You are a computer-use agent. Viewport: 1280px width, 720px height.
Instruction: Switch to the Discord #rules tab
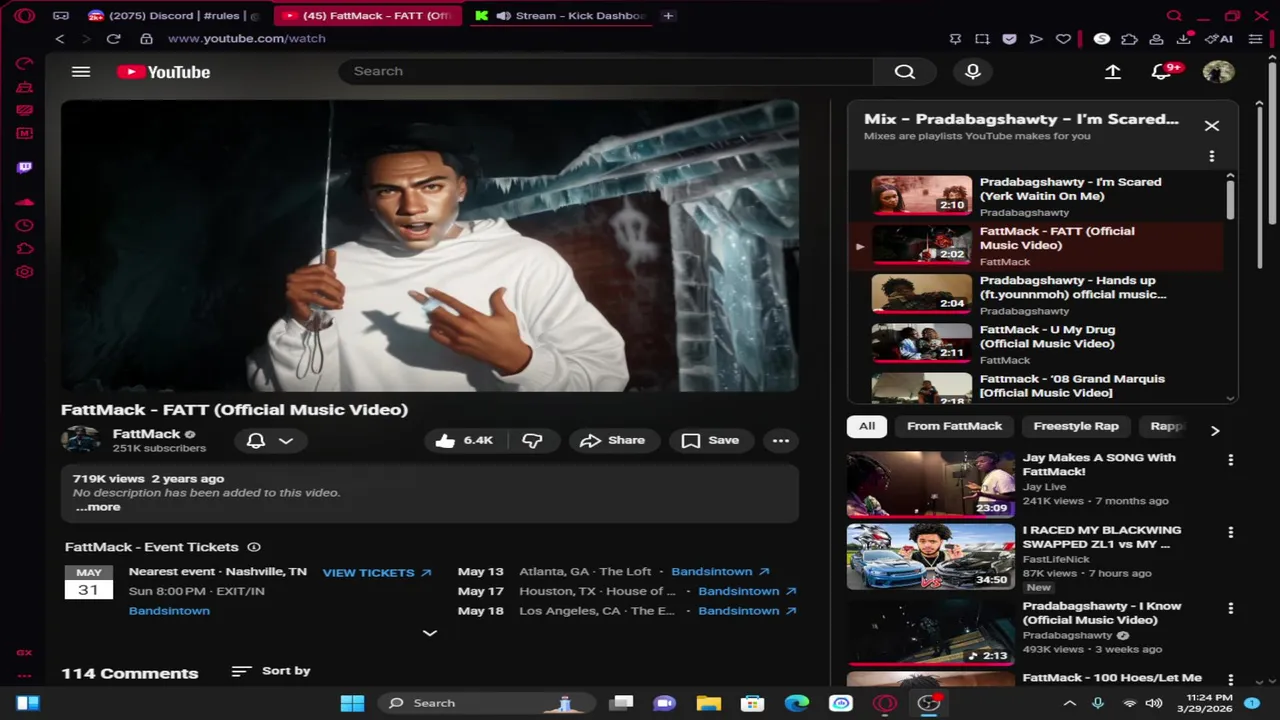(174, 15)
